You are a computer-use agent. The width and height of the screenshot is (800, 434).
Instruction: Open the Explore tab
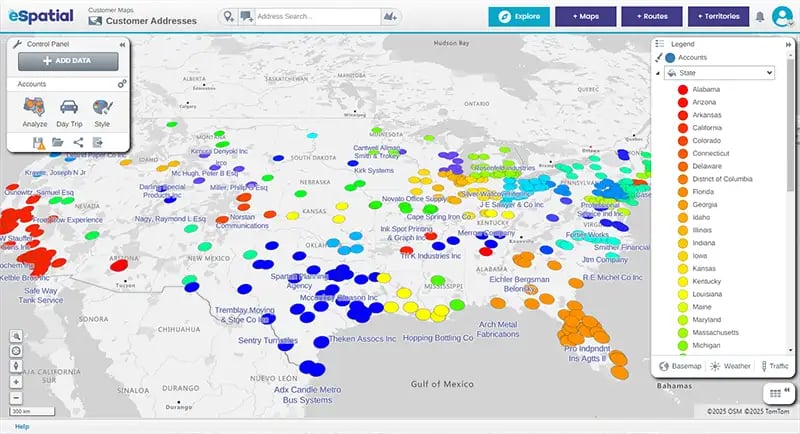pyautogui.click(x=519, y=16)
